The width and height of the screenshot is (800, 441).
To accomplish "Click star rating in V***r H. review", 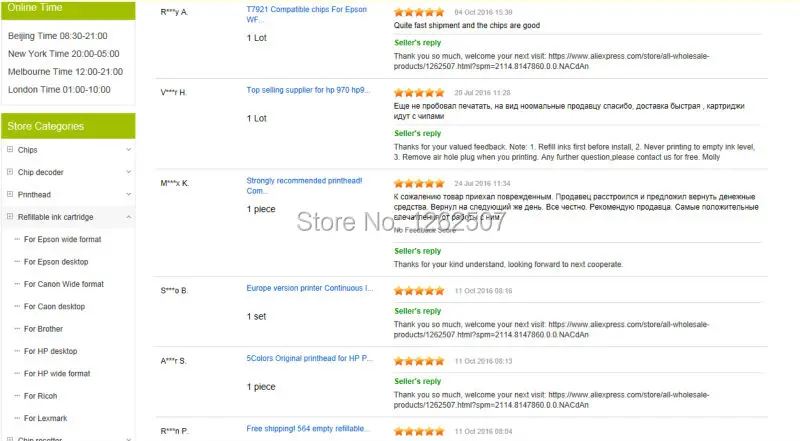I will (x=419, y=93).
